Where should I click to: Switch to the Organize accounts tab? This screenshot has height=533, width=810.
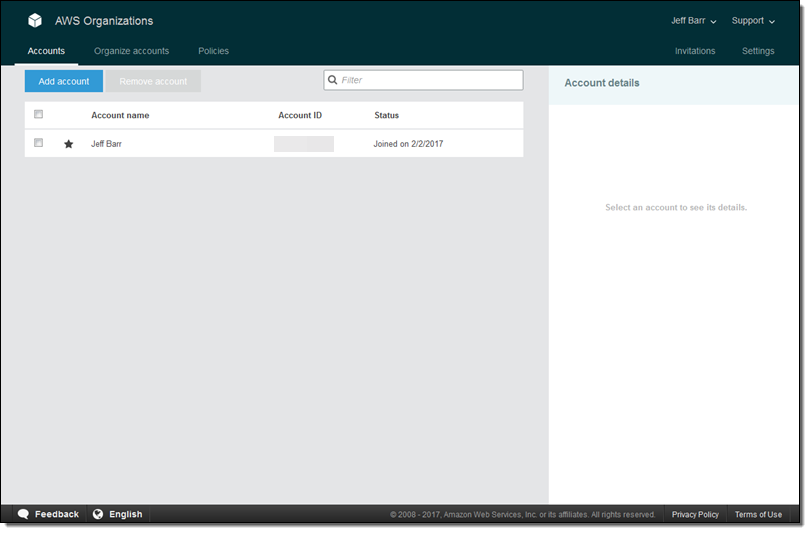coord(131,51)
